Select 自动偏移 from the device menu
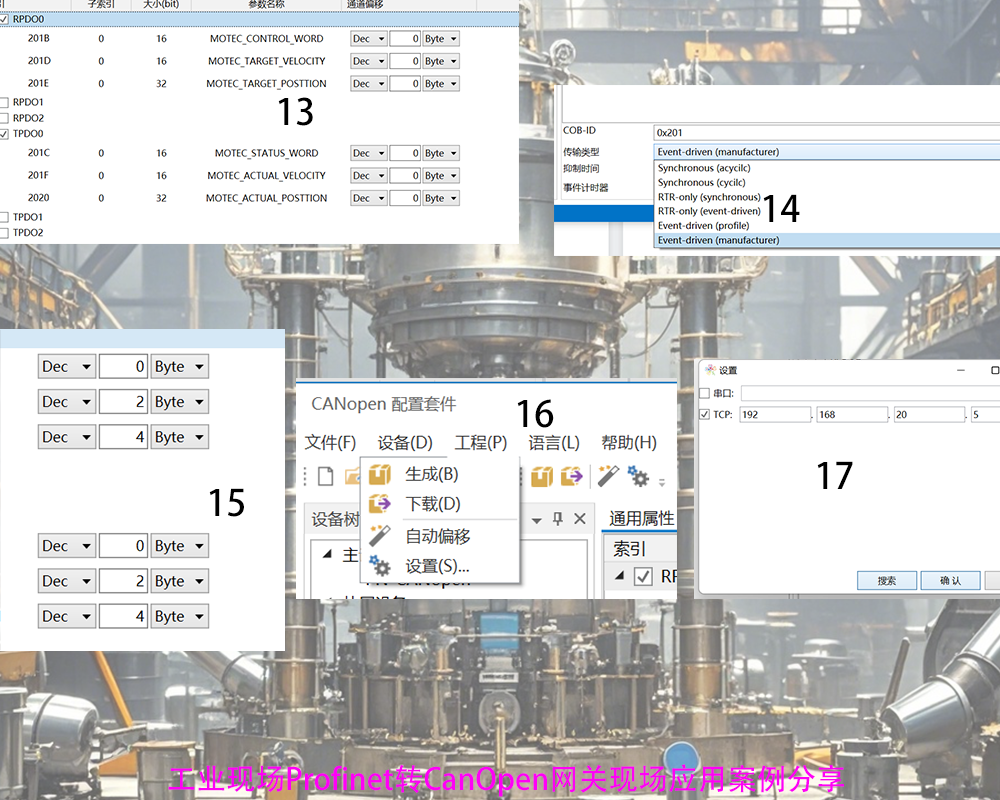The image size is (1000, 800). (440, 537)
